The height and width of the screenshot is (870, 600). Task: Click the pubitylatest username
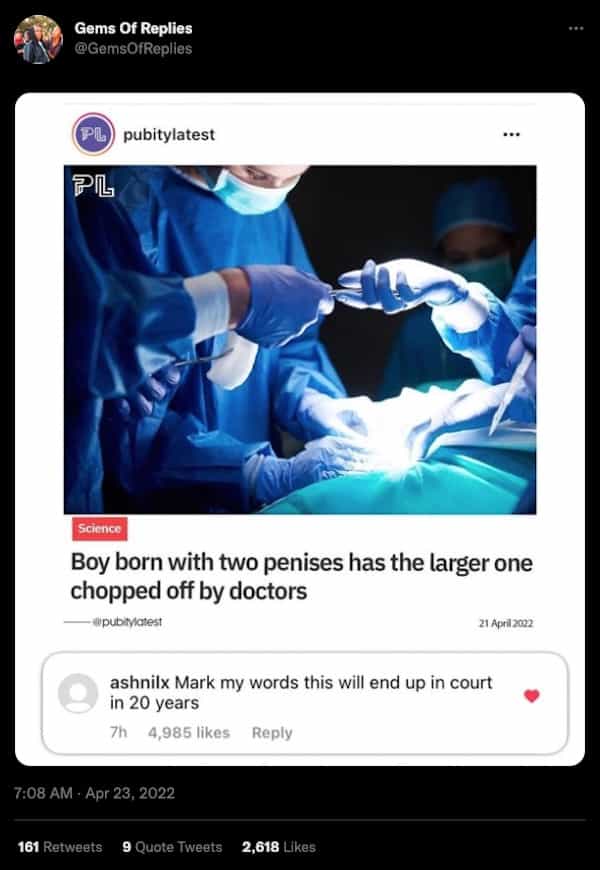tap(169, 134)
